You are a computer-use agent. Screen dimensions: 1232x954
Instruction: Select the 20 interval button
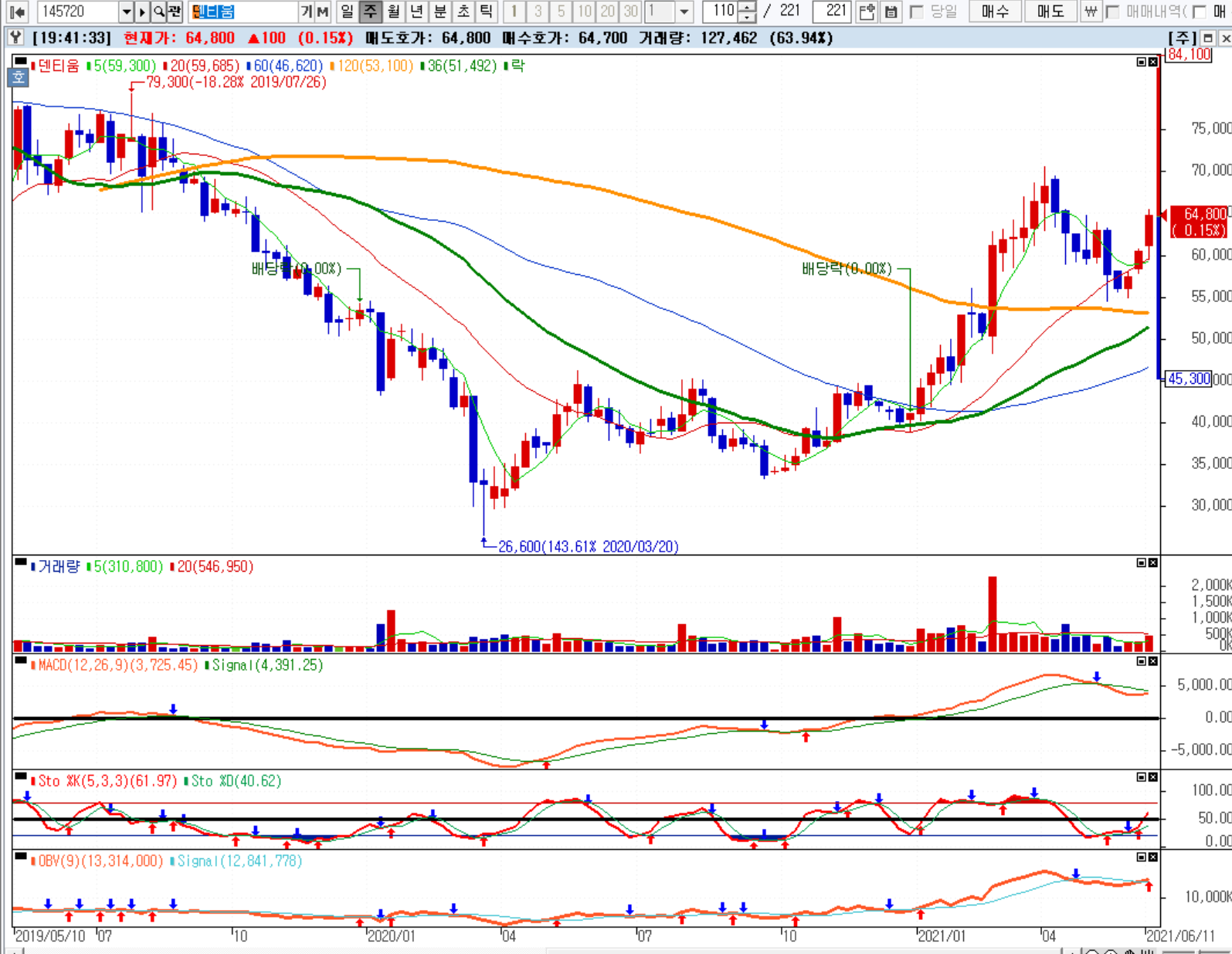[x=608, y=12]
